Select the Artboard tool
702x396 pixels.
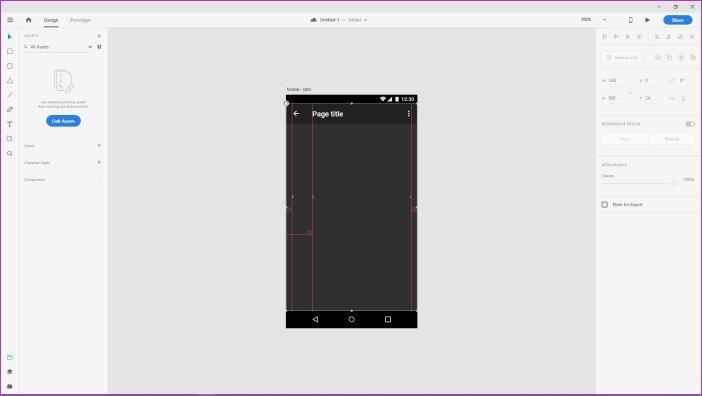[10, 139]
